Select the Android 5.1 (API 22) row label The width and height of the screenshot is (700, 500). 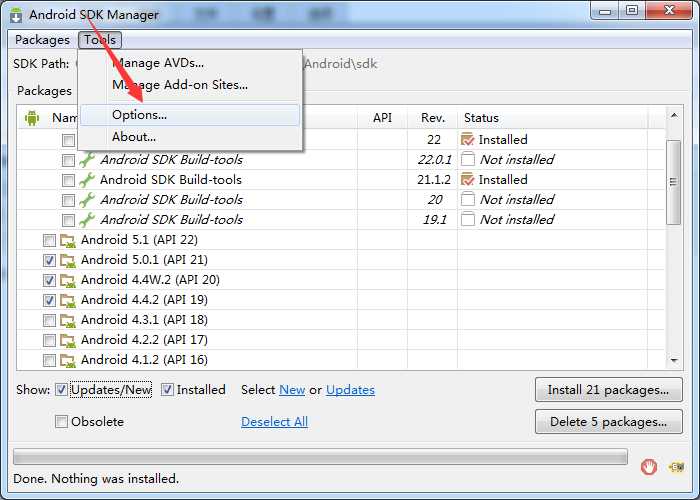coord(139,240)
